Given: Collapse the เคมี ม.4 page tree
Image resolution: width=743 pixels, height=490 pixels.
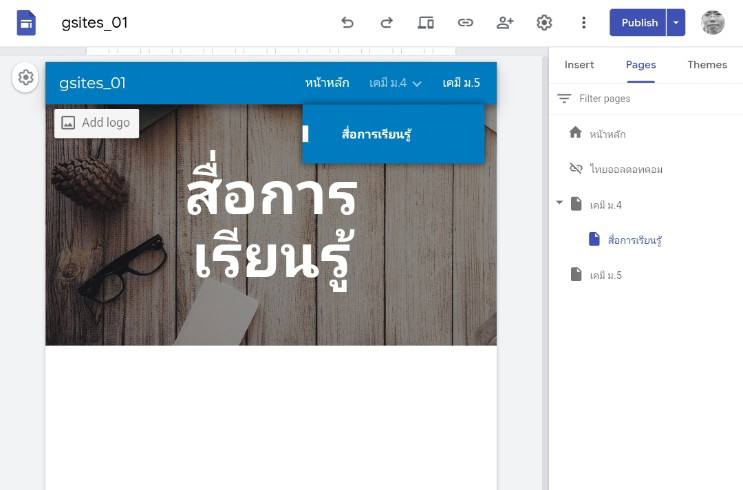Looking at the screenshot, I should [x=559, y=204].
